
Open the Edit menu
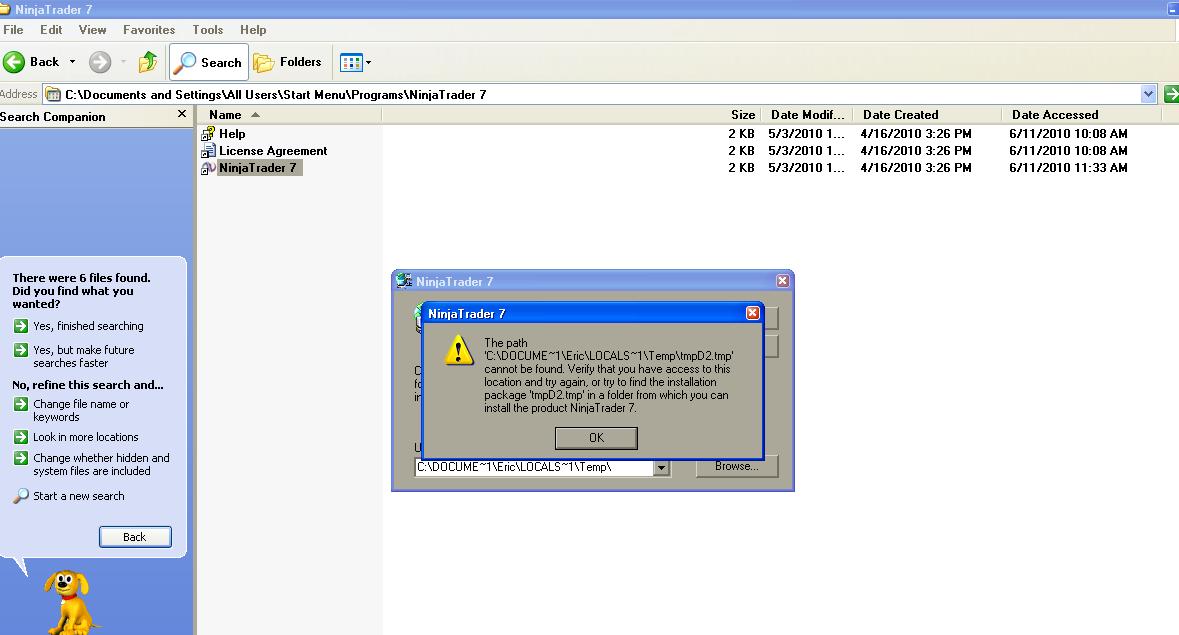51,30
